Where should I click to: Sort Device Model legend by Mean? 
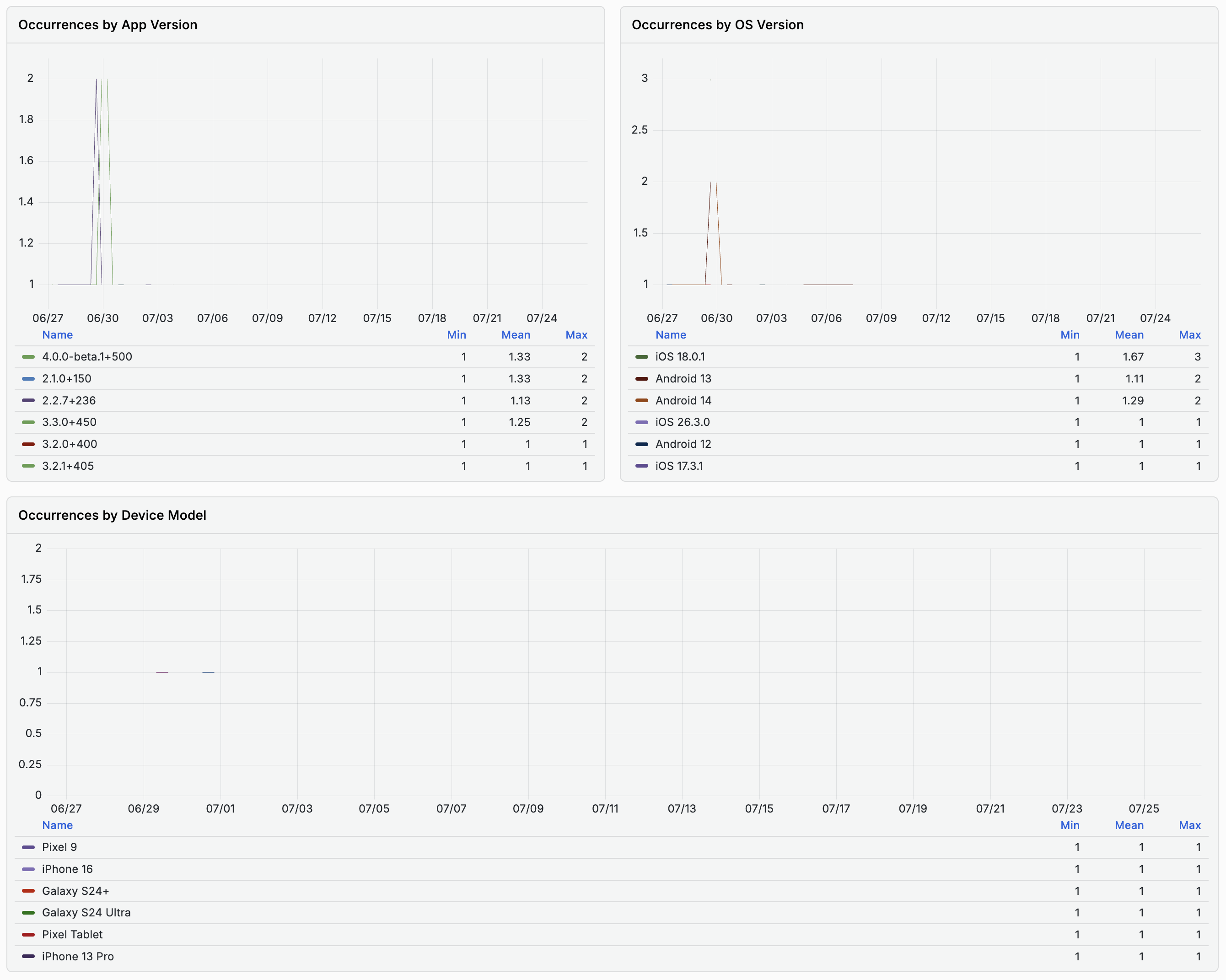(x=1129, y=825)
